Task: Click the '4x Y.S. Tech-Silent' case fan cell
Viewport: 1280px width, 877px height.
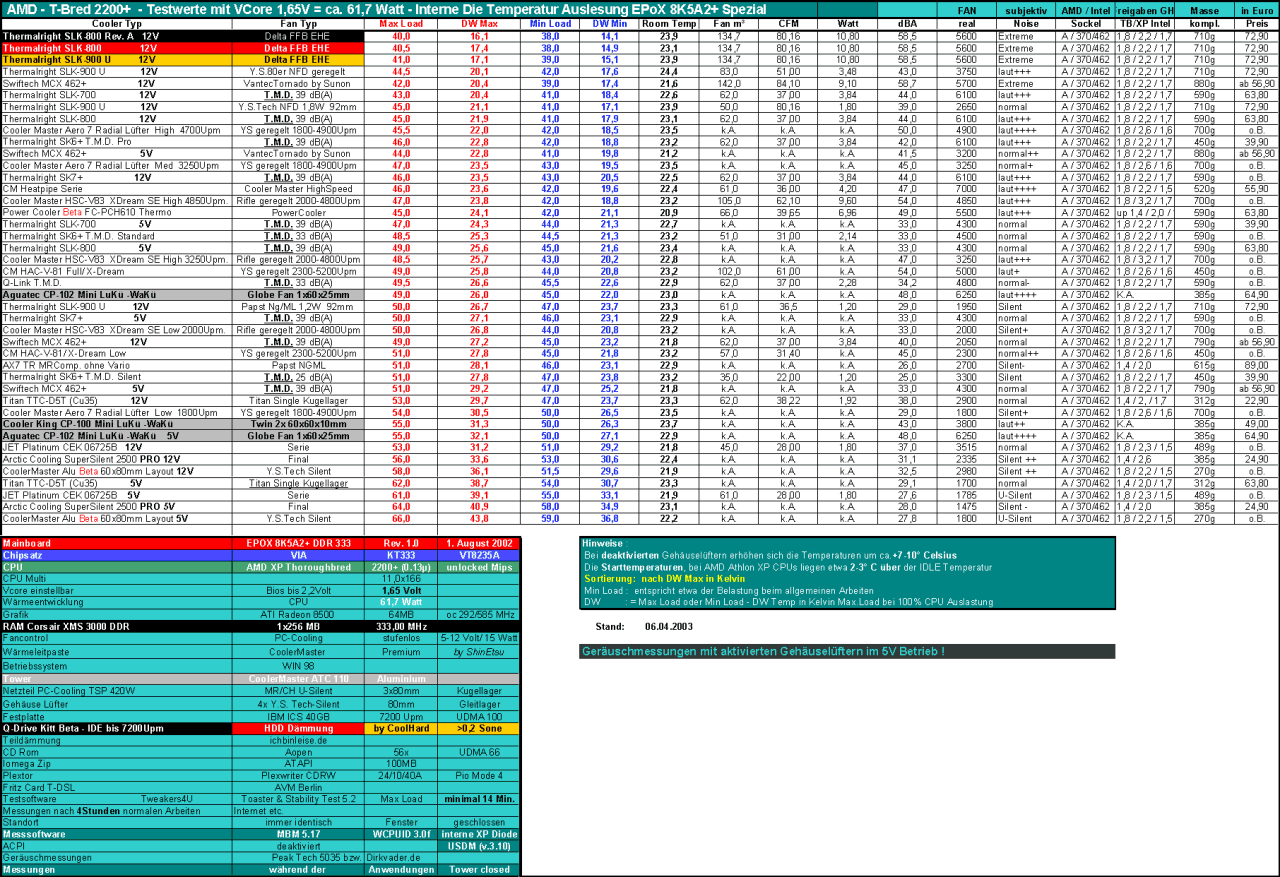Action: click(x=298, y=703)
